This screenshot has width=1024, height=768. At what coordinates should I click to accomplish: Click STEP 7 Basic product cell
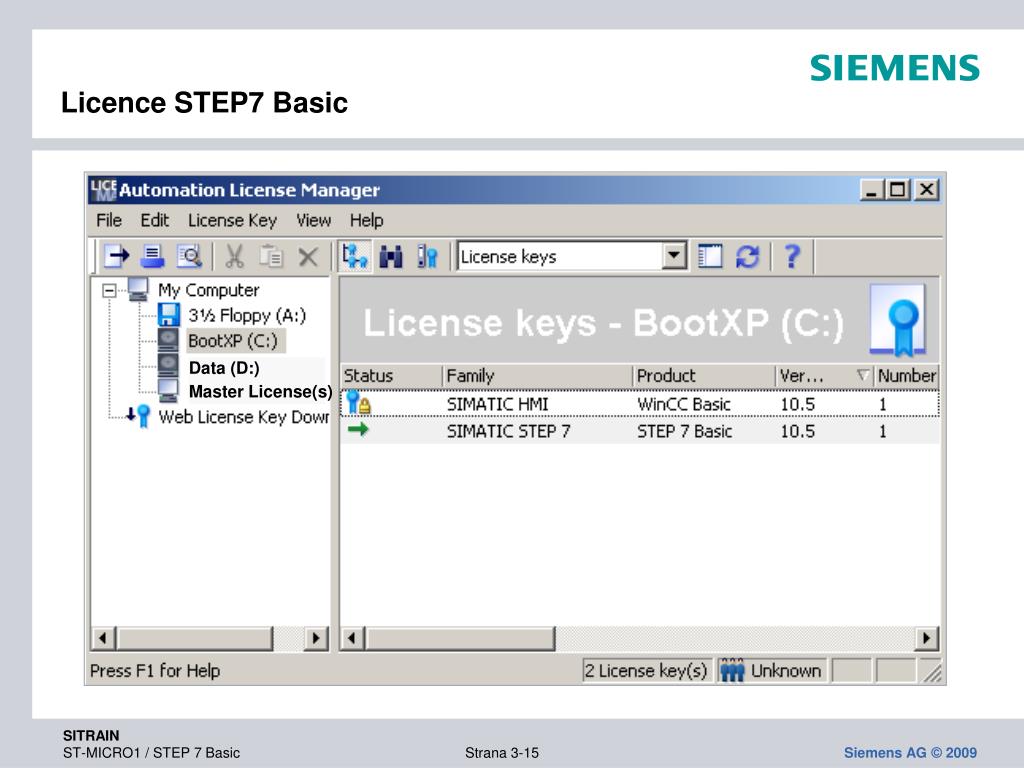(684, 431)
